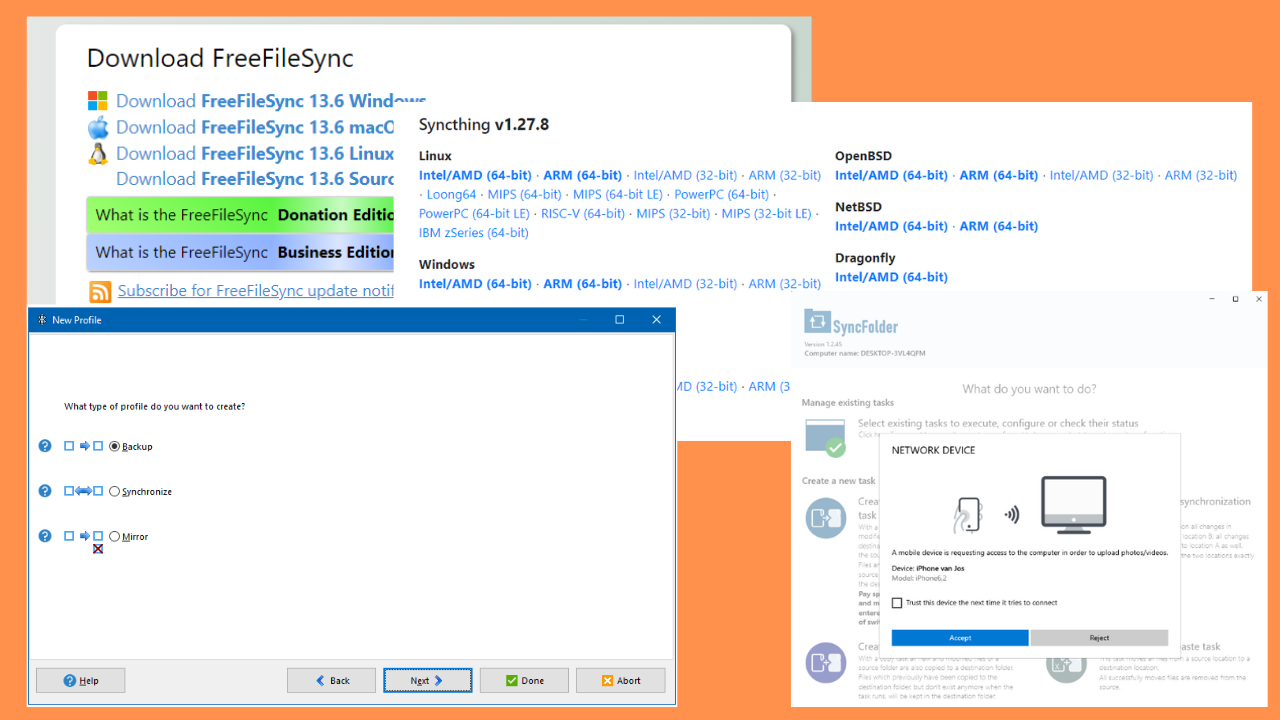Click the New Profile window title icon
The height and width of the screenshot is (720, 1280).
tap(42, 320)
